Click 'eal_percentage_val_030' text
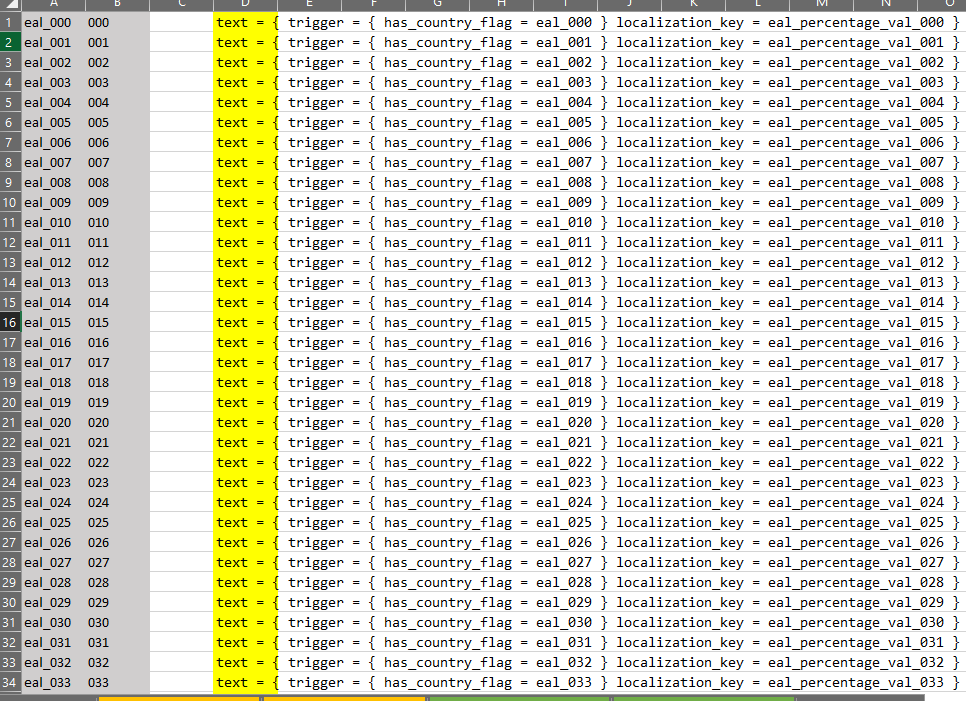 pos(856,623)
